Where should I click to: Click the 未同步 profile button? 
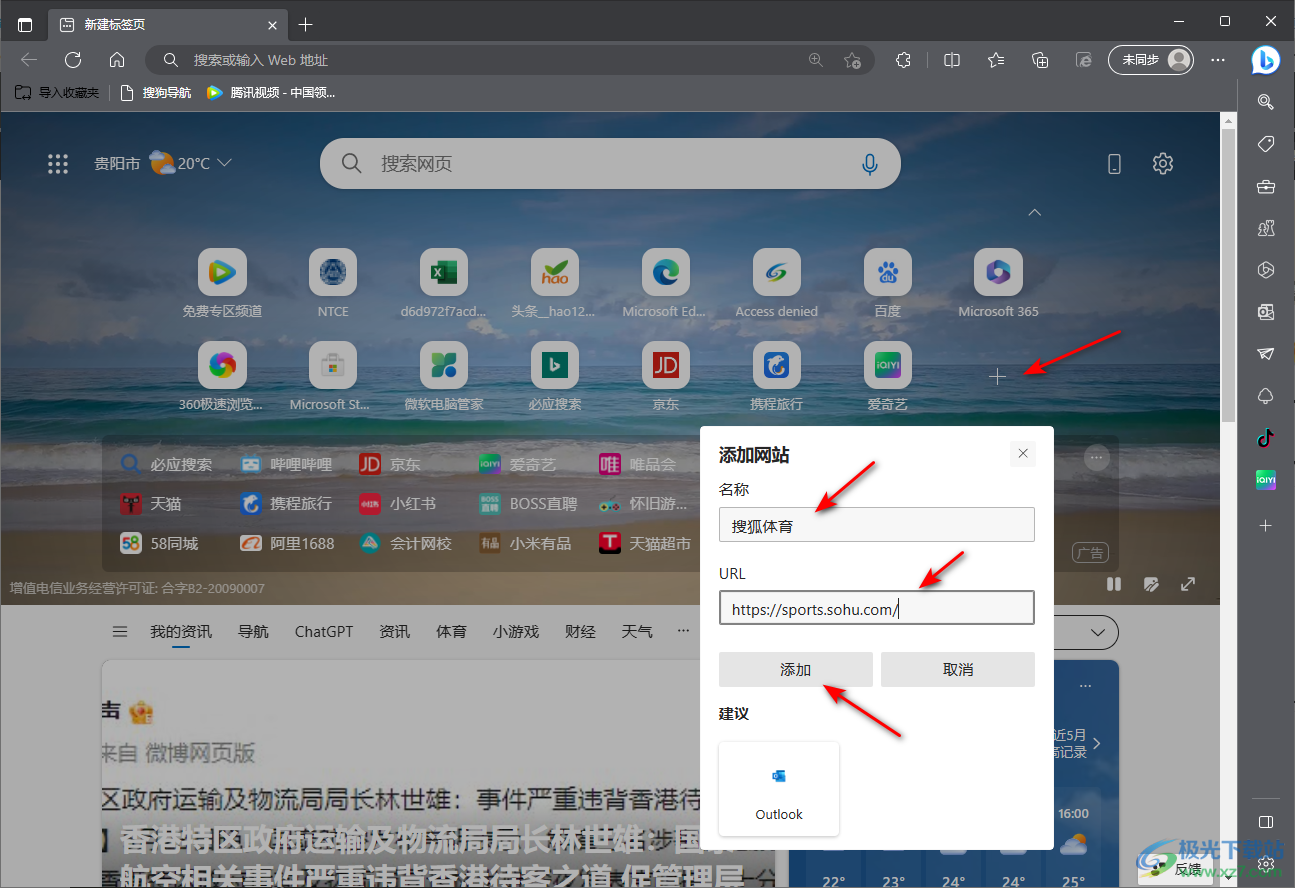coord(1151,60)
